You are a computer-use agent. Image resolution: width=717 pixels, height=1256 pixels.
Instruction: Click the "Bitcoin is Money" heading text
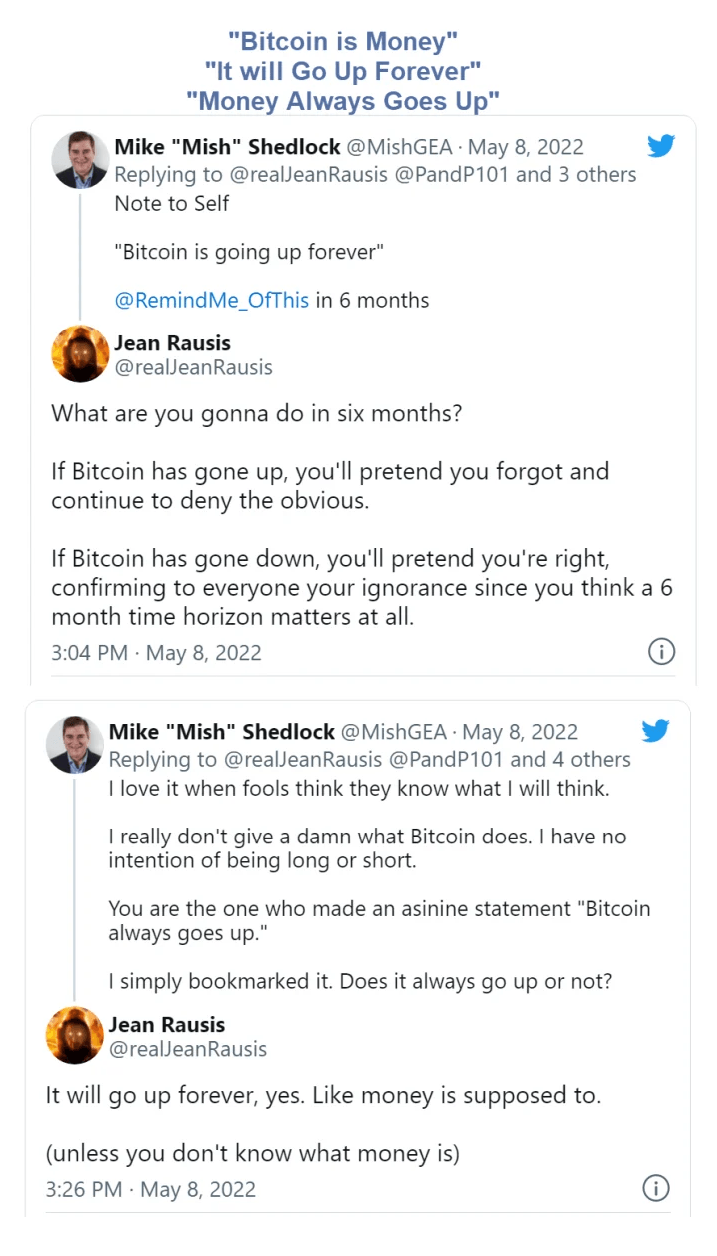click(343, 41)
